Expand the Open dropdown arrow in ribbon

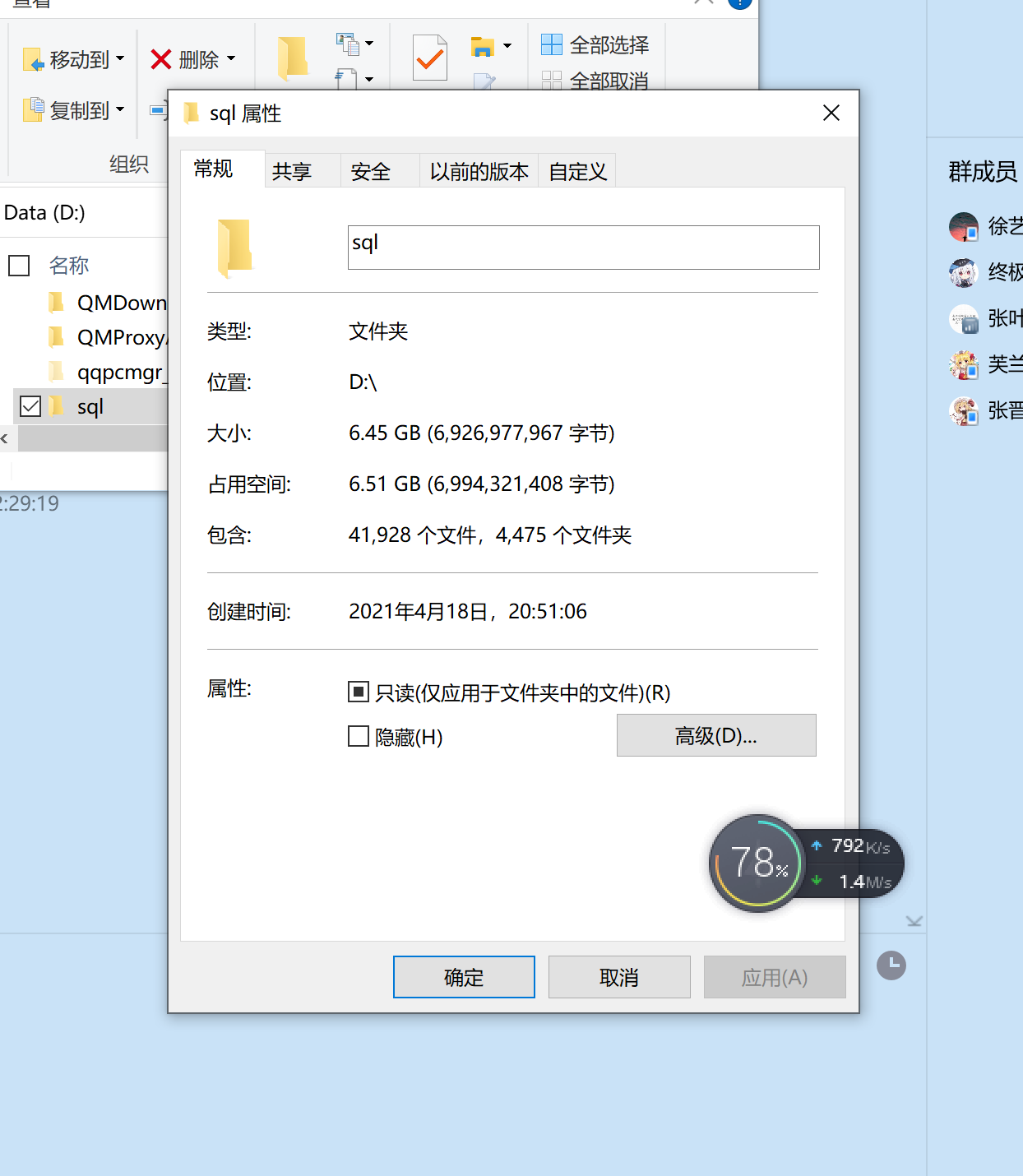pyautogui.click(x=507, y=45)
